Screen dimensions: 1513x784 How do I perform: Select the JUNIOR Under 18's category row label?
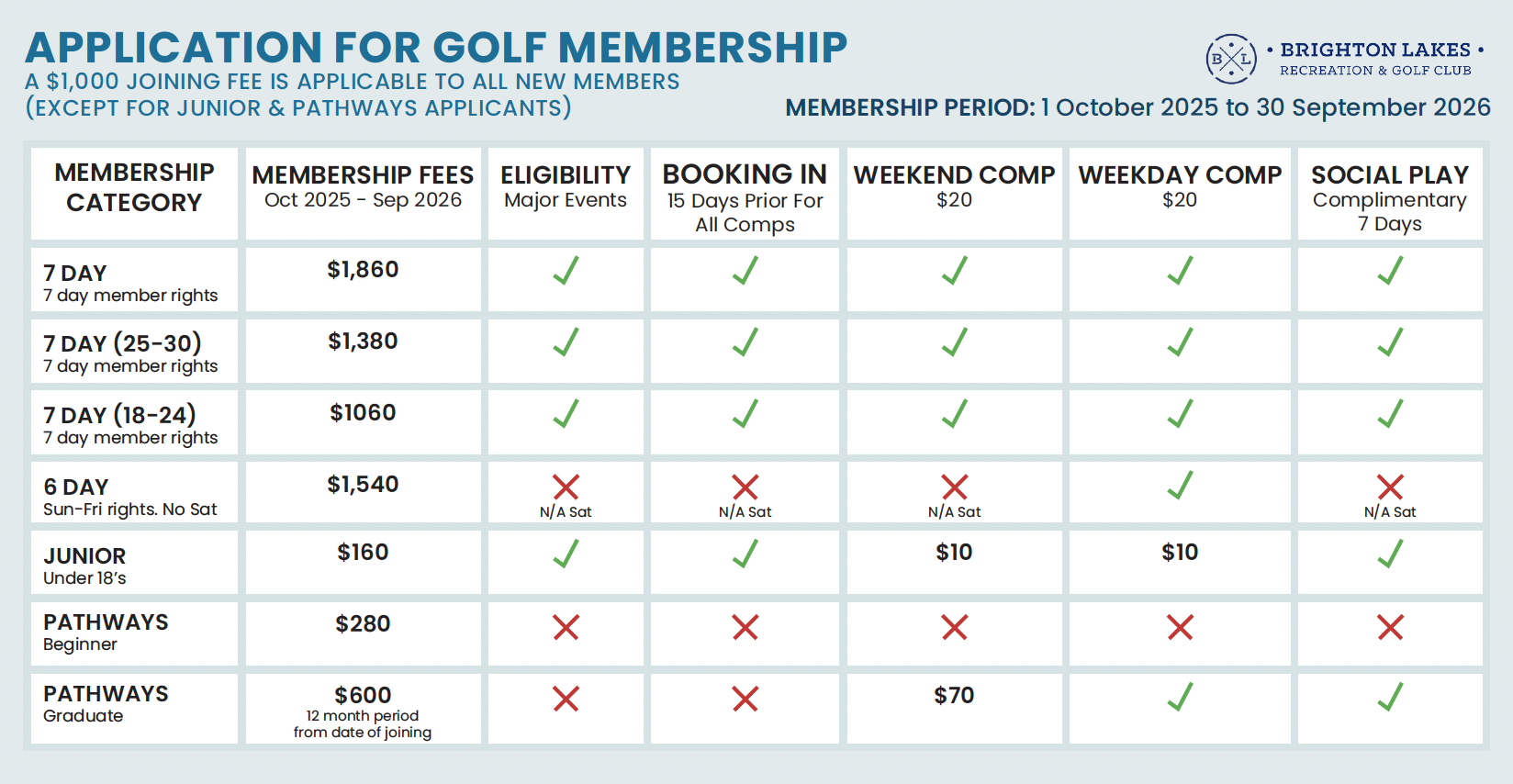(84, 566)
